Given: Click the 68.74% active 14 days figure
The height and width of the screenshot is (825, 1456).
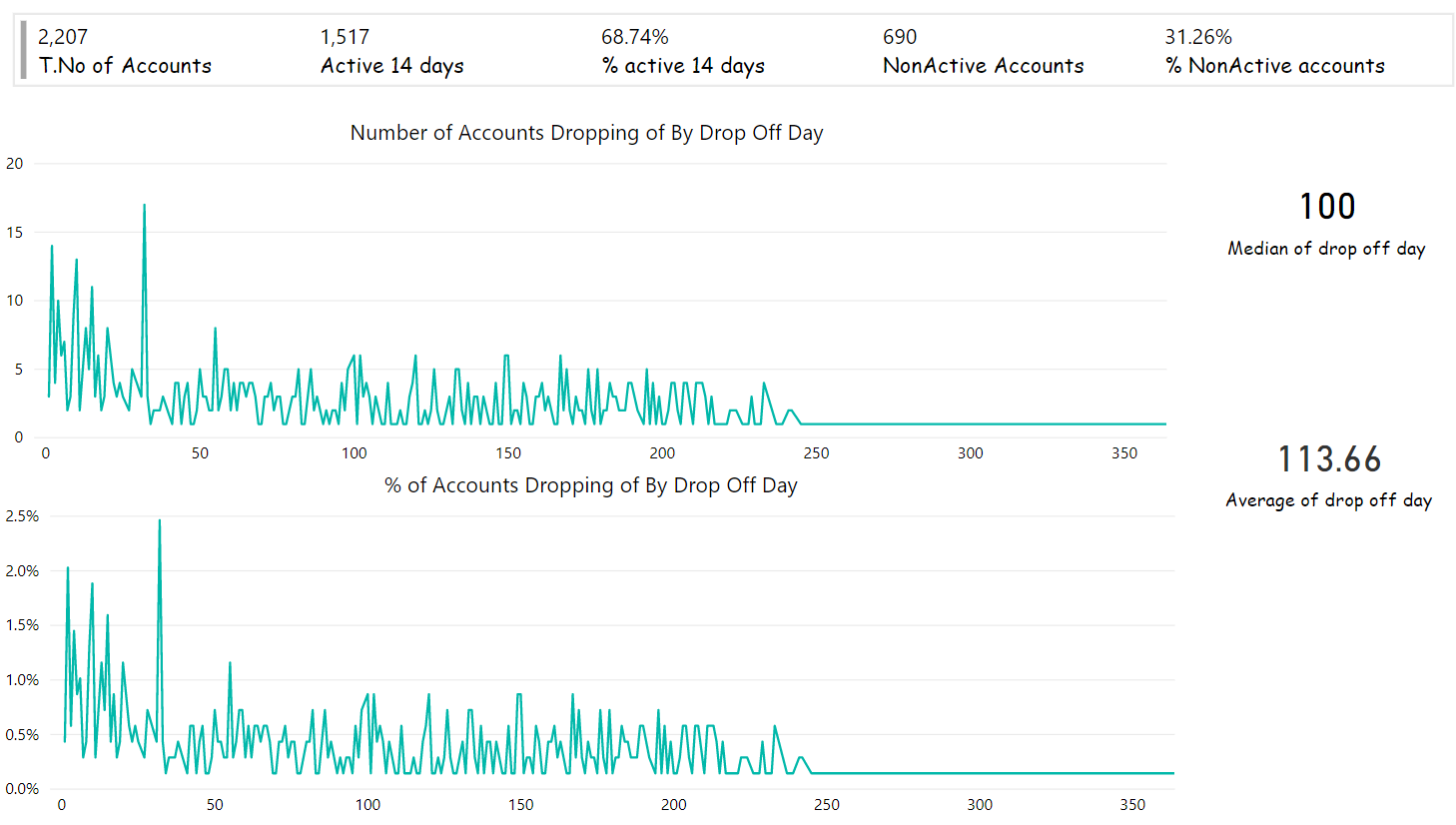Looking at the screenshot, I should click(x=635, y=37).
